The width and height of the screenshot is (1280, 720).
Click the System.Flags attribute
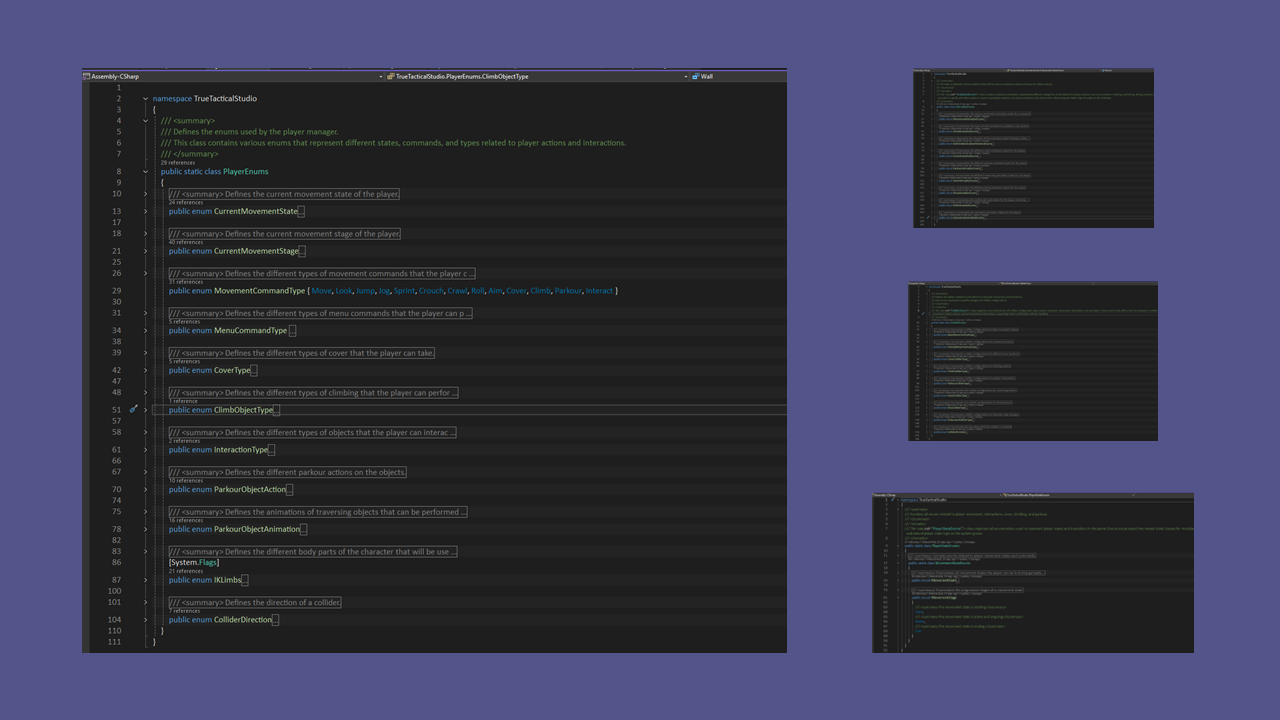(194, 562)
